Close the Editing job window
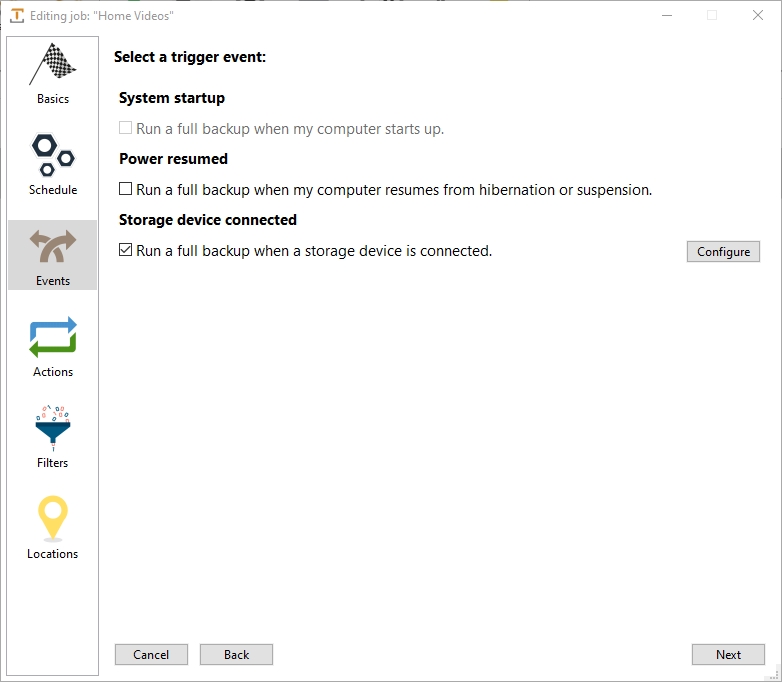The width and height of the screenshot is (782, 682). point(758,15)
